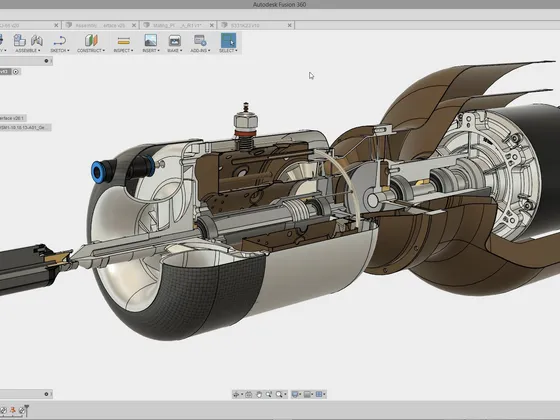
Task: Open the SELECT dropdown menu
Action: click(x=228, y=51)
